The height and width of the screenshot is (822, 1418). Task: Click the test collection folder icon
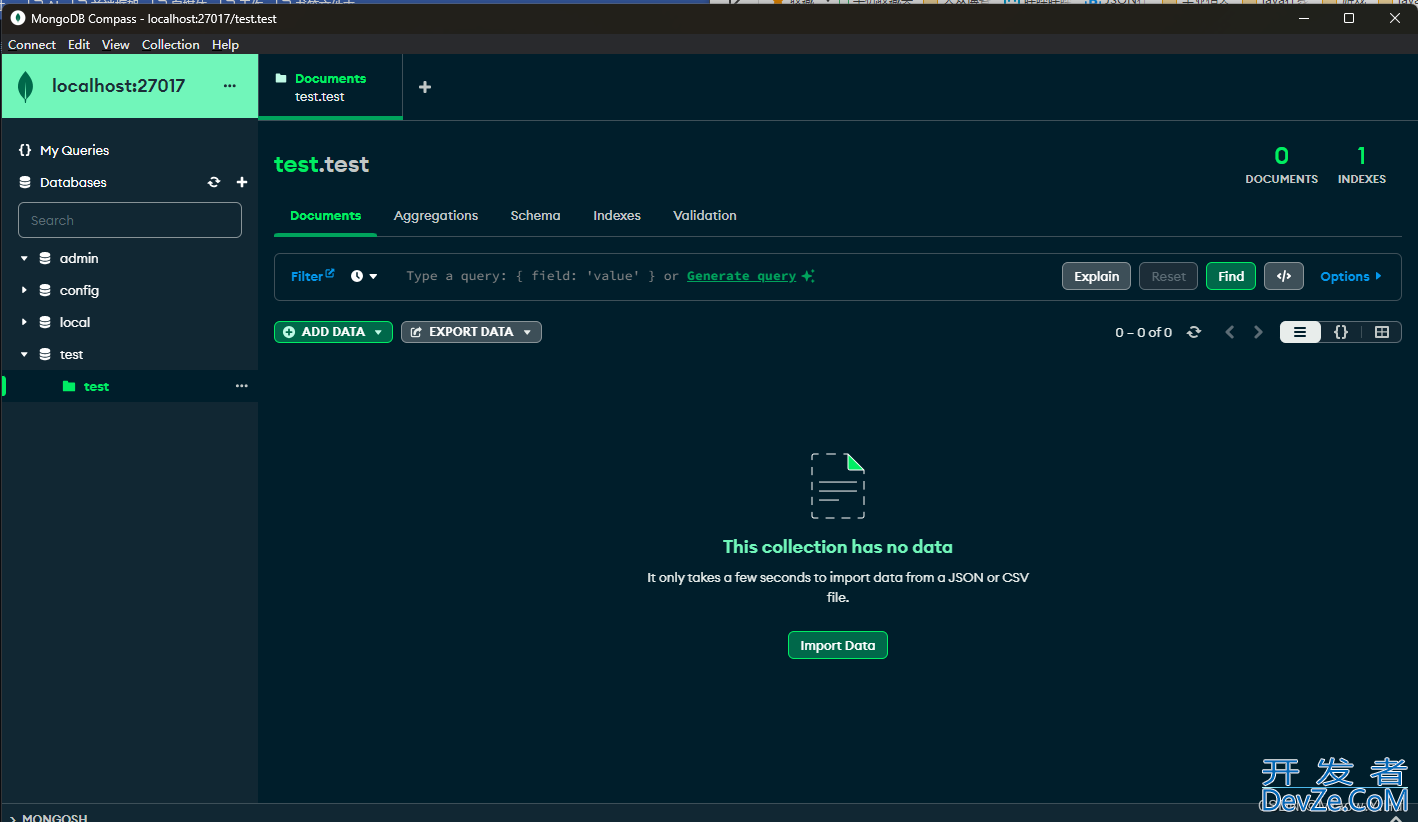point(69,386)
